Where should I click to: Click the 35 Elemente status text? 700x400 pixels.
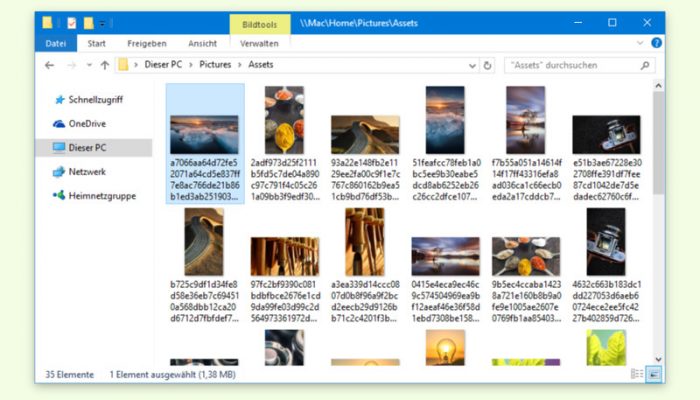(x=70, y=374)
